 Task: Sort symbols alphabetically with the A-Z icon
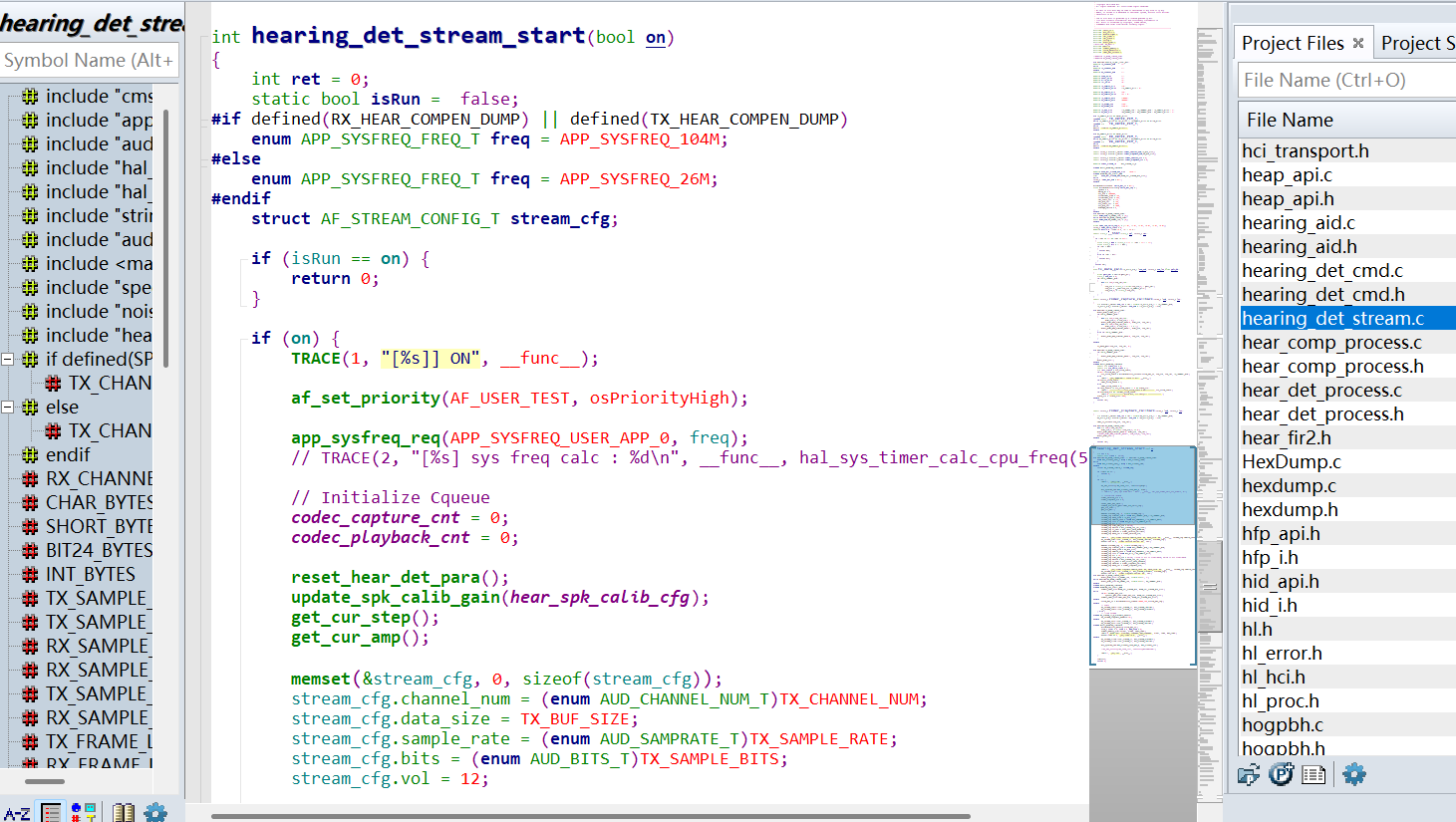17,813
